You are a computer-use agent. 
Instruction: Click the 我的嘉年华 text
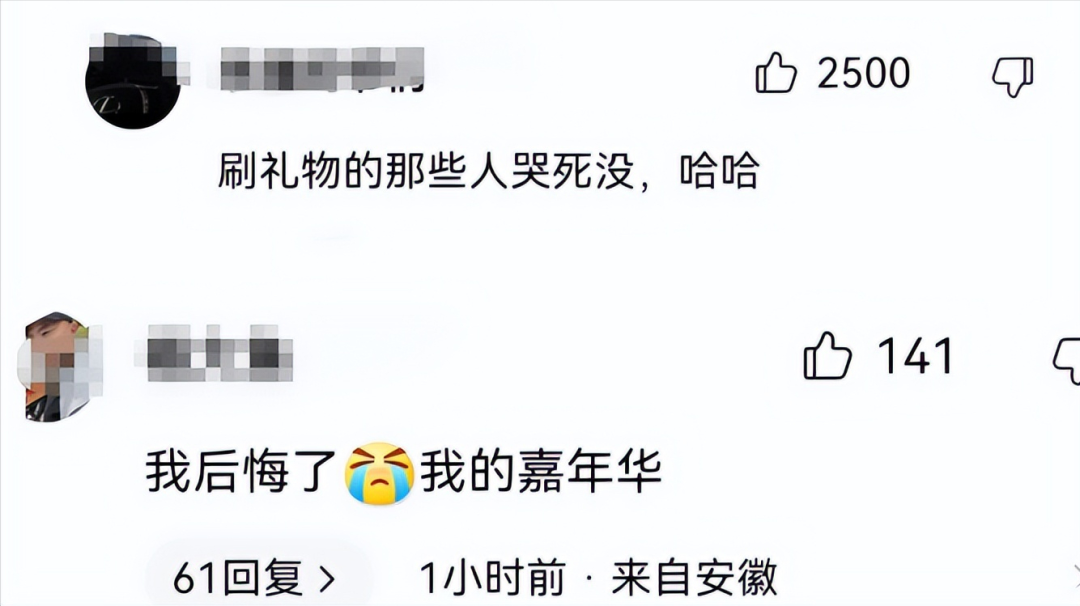pos(541,472)
